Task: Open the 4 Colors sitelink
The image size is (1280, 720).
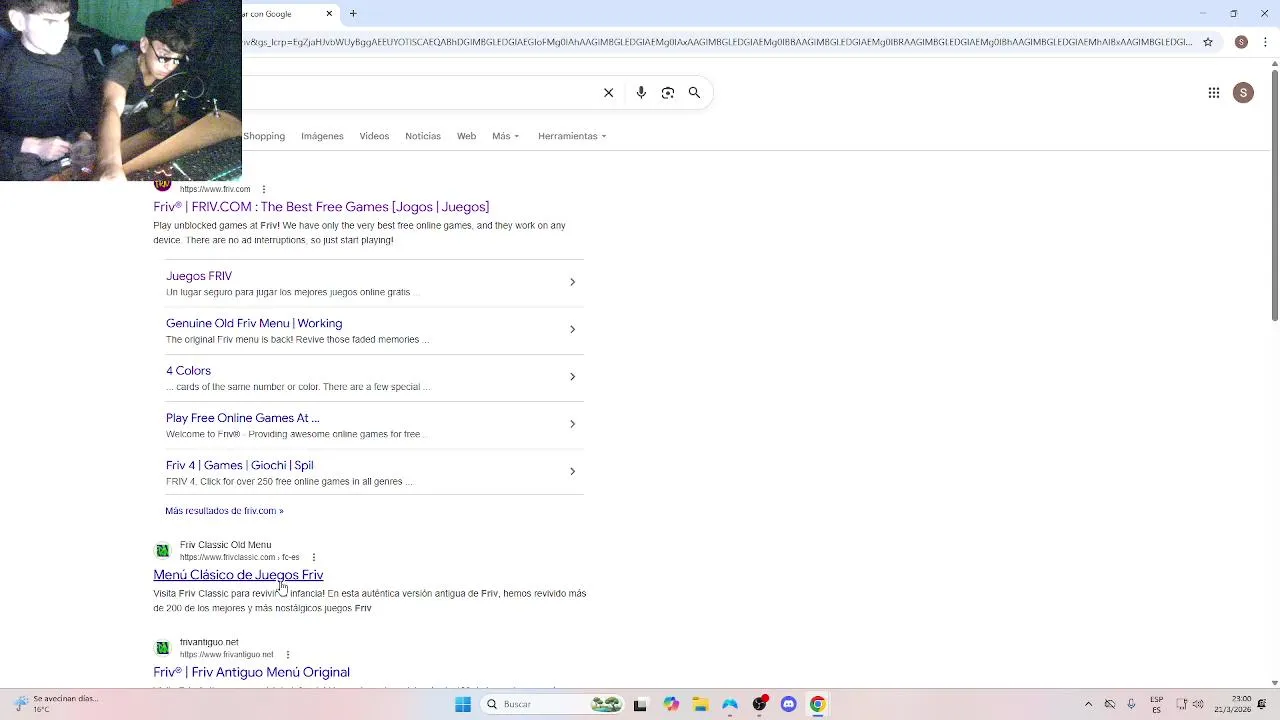Action: pos(188,370)
